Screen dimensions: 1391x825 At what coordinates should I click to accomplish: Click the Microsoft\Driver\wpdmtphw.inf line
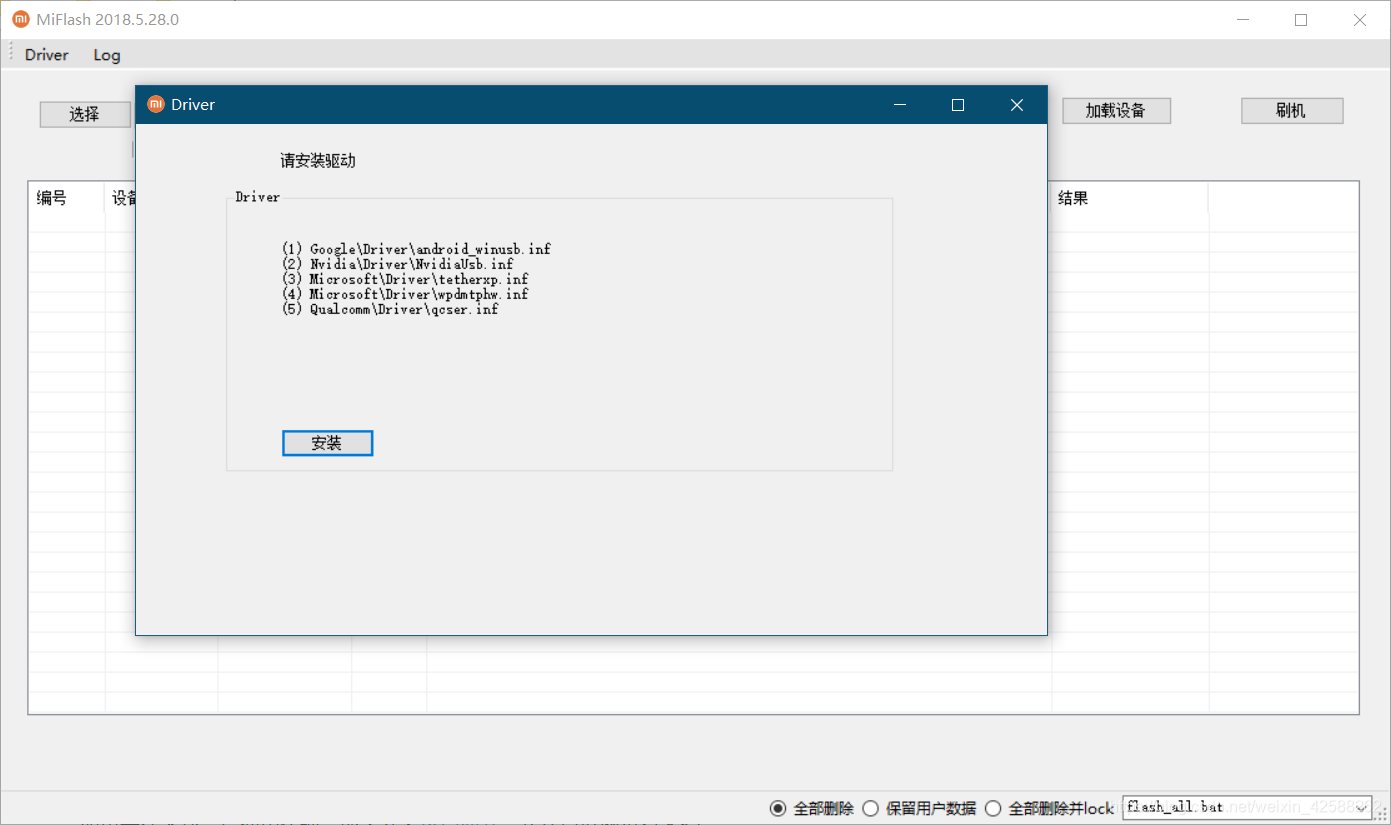click(405, 294)
